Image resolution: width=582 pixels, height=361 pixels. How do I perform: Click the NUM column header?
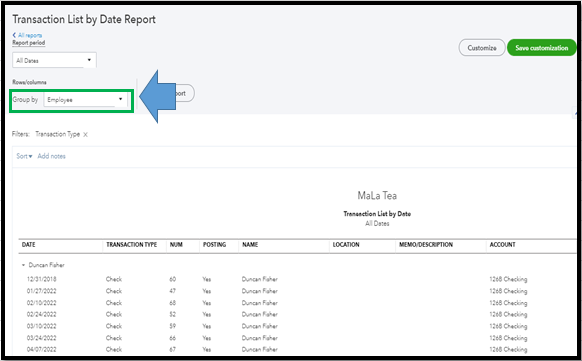pyautogui.click(x=176, y=245)
